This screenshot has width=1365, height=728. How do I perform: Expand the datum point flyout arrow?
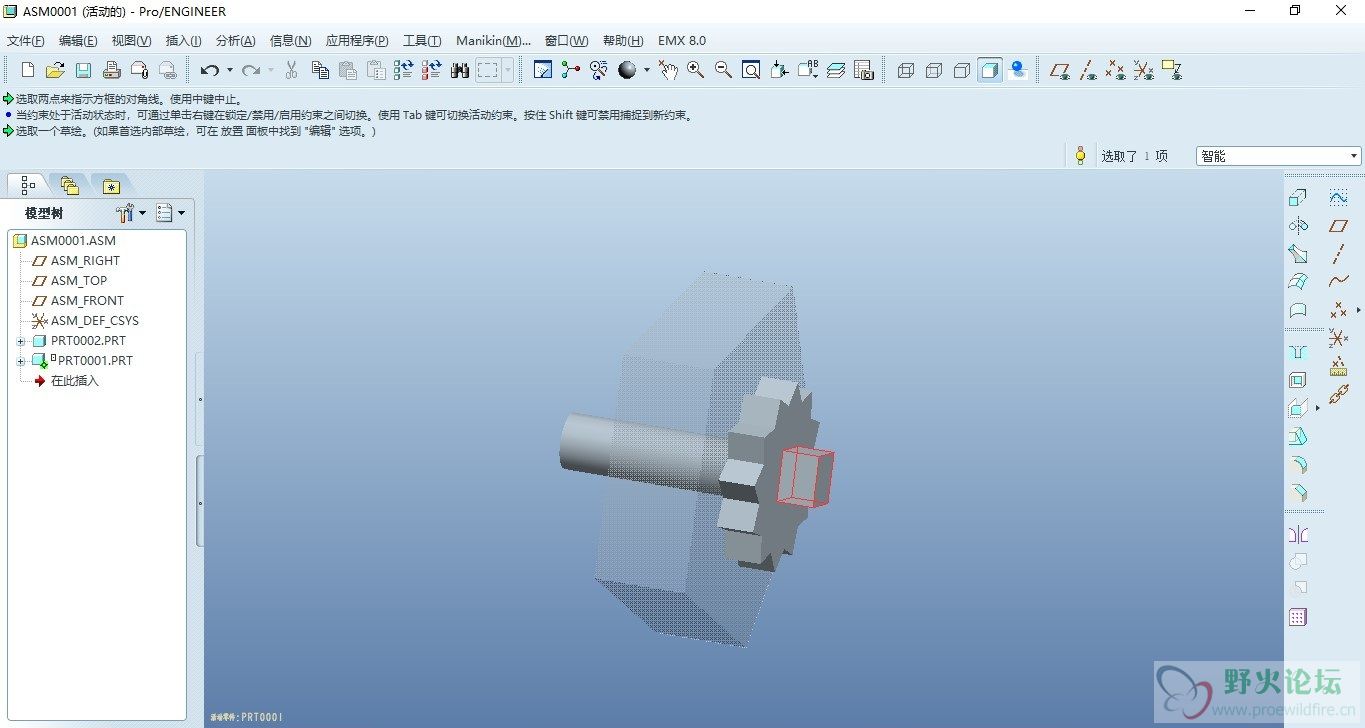1358,311
